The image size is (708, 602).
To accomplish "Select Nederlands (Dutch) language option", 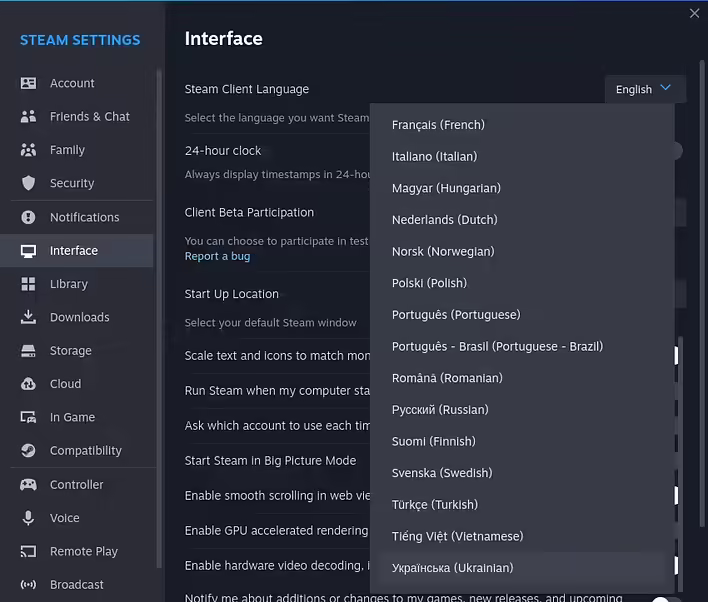I will 522,219.
